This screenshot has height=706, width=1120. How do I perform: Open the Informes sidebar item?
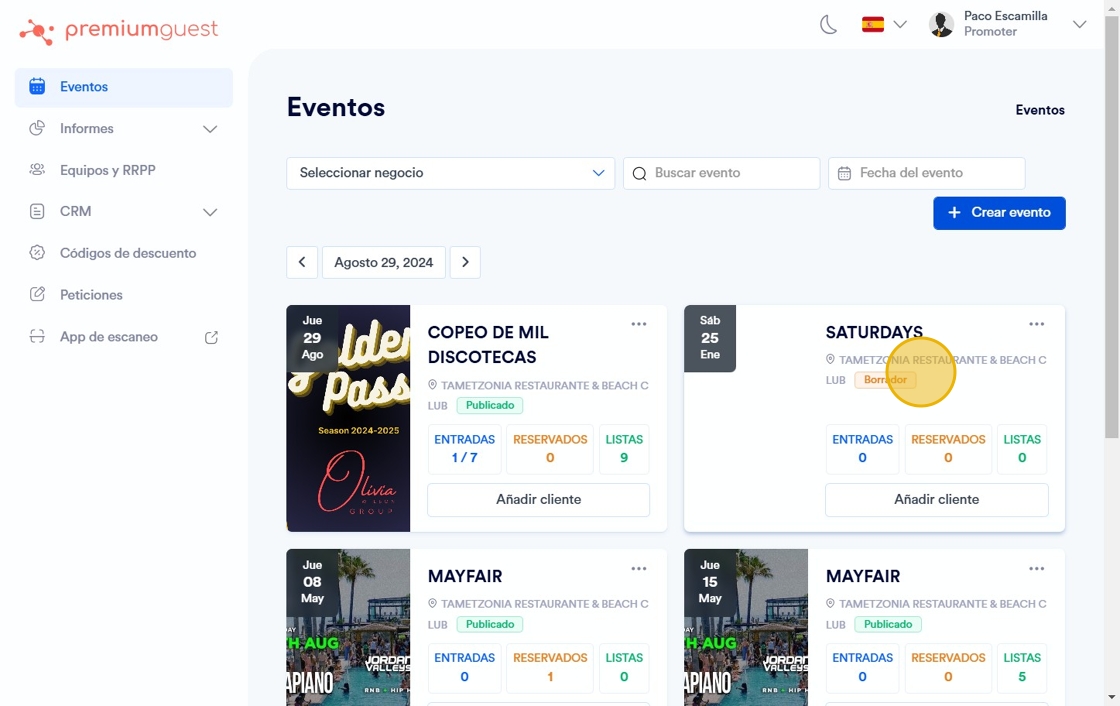(124, 129)
